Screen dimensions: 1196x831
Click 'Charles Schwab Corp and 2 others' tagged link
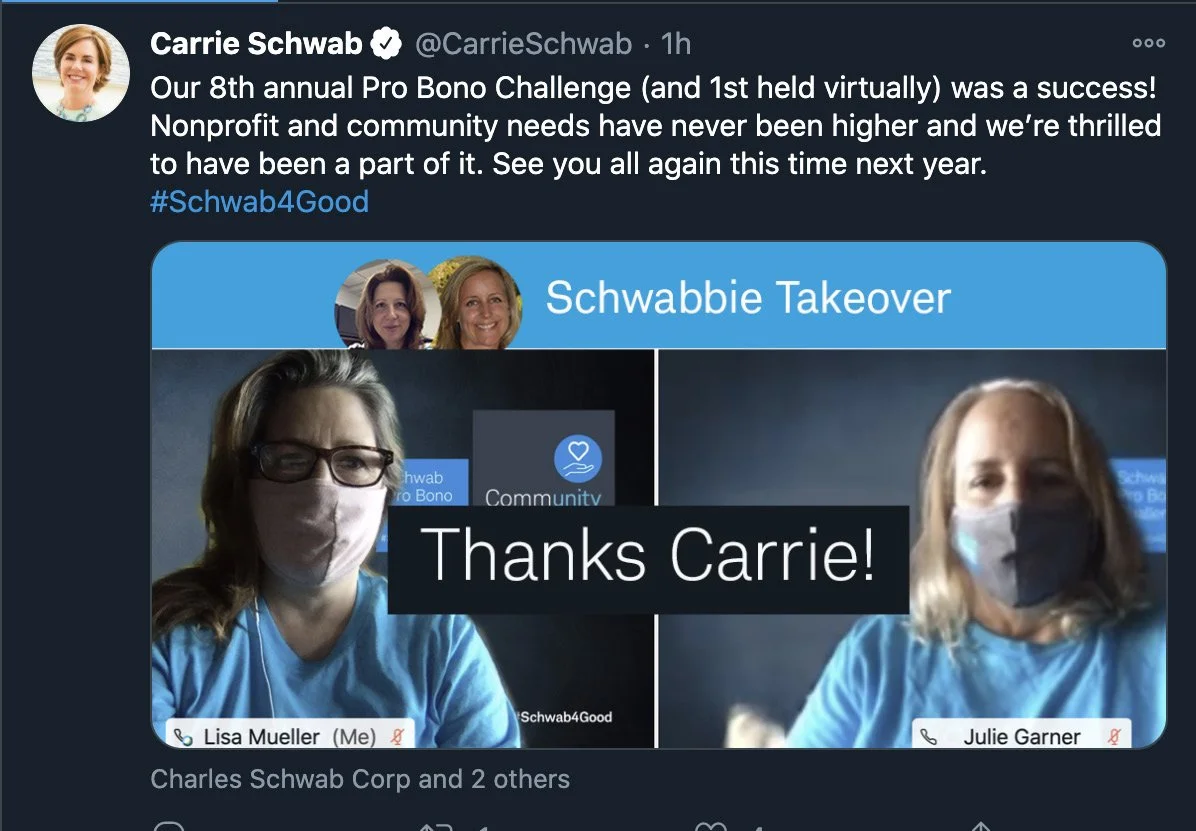(x=360, y=779)
